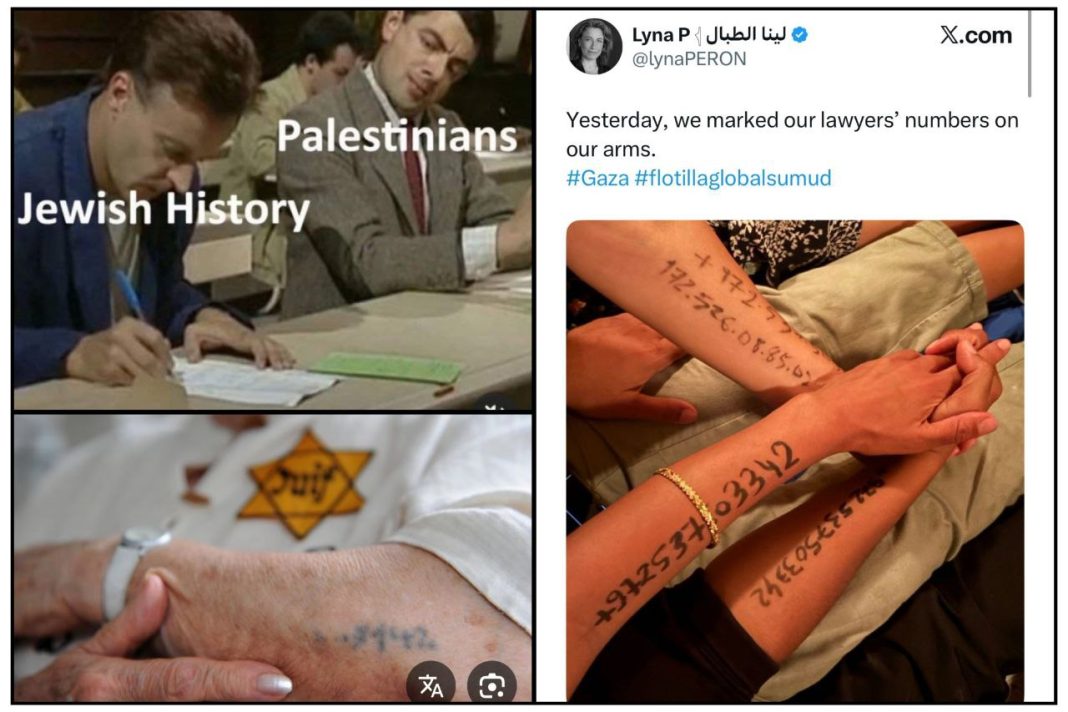Viewport: 1068px width, 712px height.
Task: Click the tweet text about lawyers' numbers
Action: [x=792, y=134]
